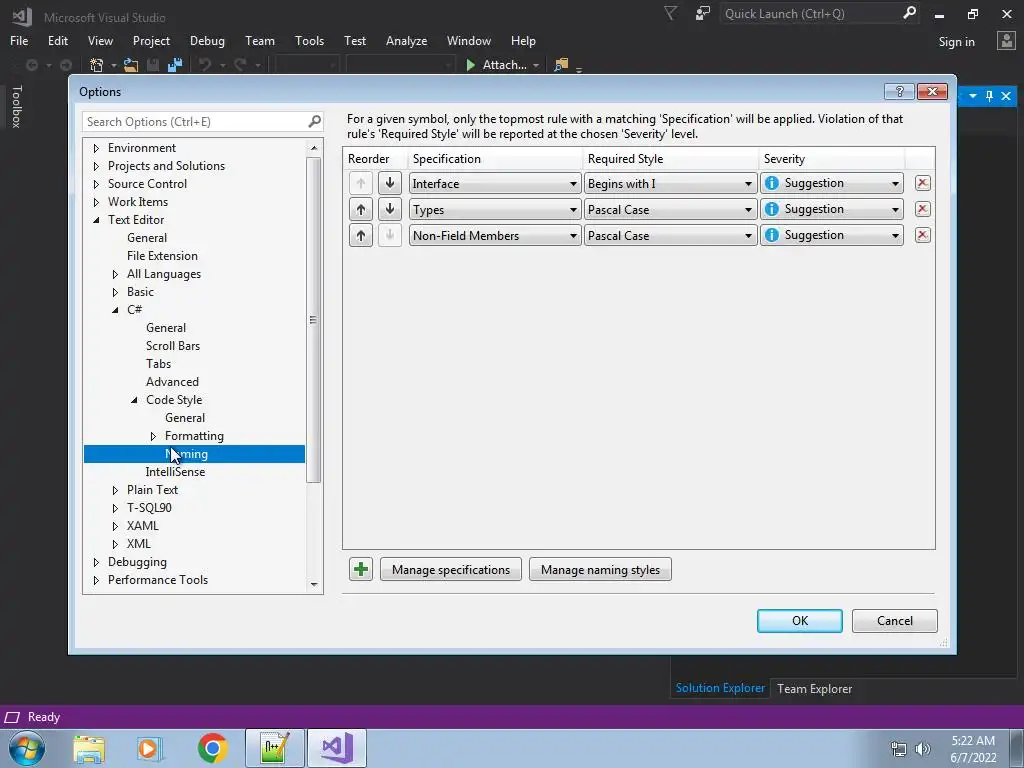Viewport: 1024px width, 768px height.
Task: Expand the Debugging tree node
Action: coord(96,562)
